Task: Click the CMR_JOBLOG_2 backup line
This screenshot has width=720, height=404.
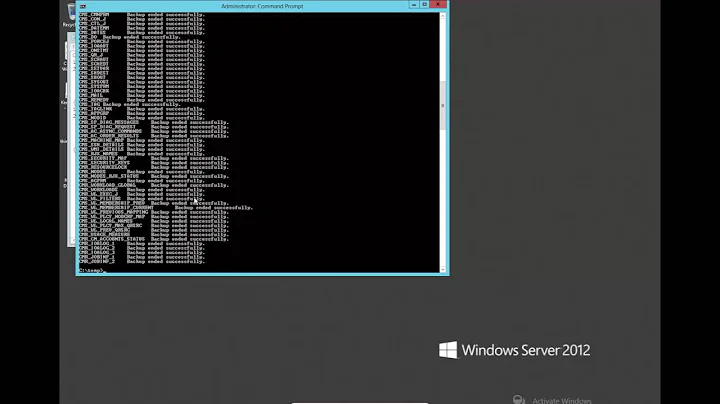Action: [141, 248]
